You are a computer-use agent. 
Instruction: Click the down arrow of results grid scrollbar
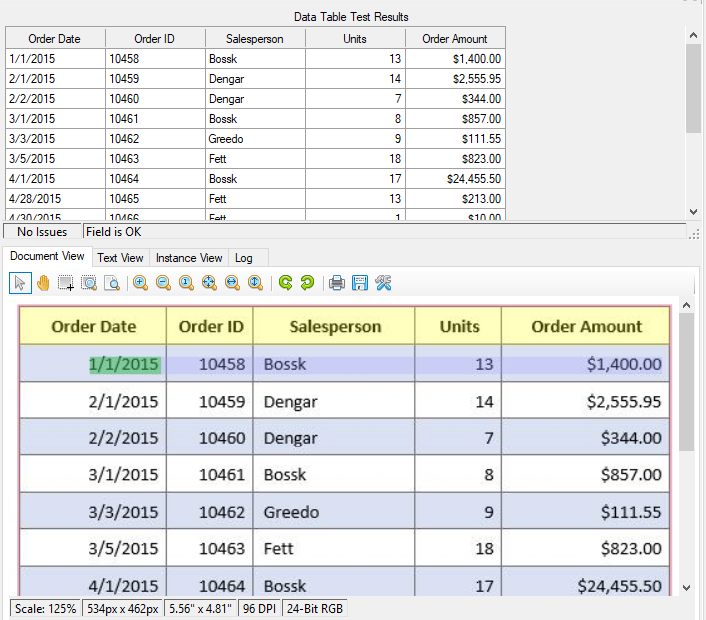(x=694, y=211)
